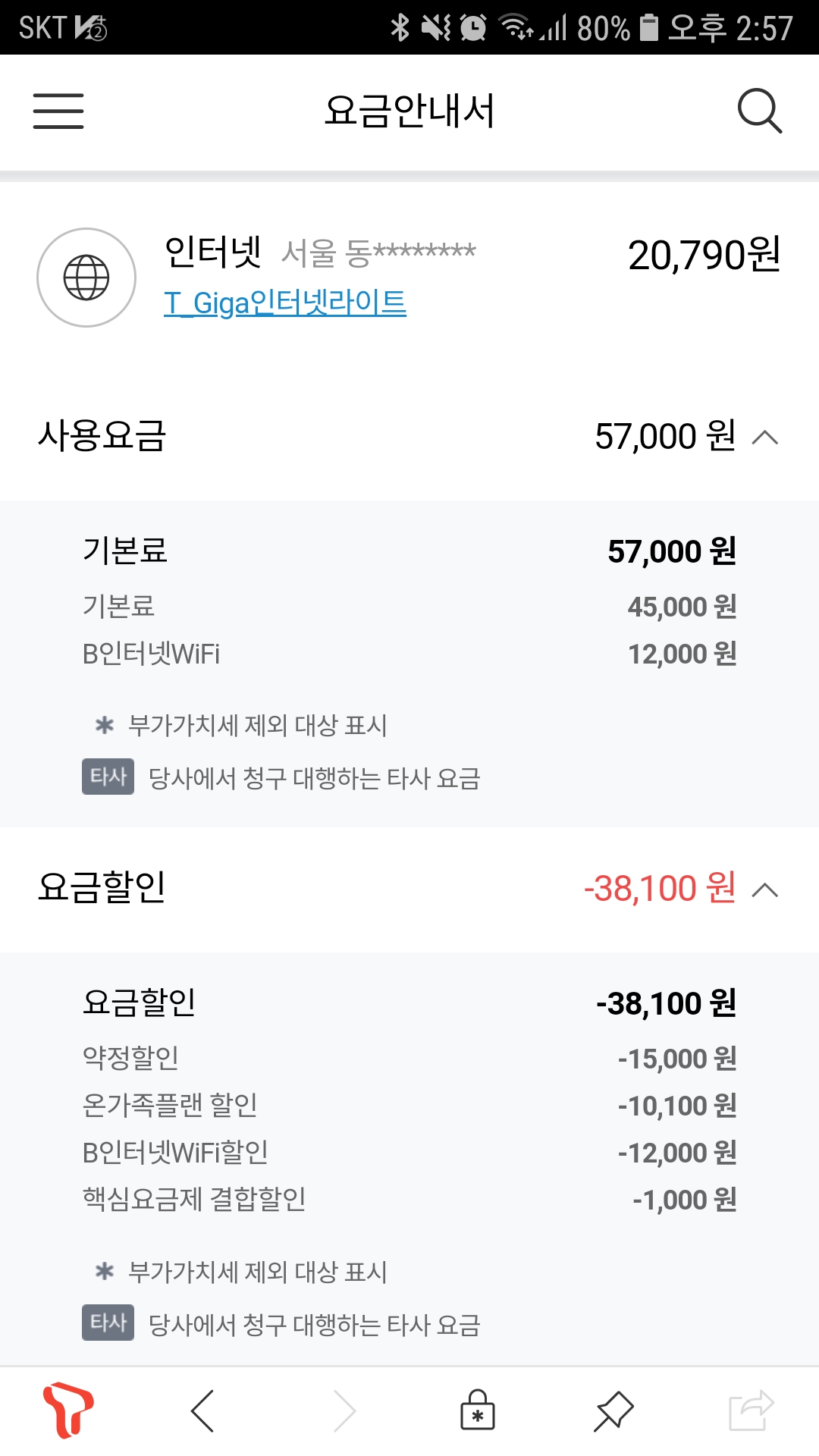
Task: Tap the 사용요금 section header
Action: (102, 436)
